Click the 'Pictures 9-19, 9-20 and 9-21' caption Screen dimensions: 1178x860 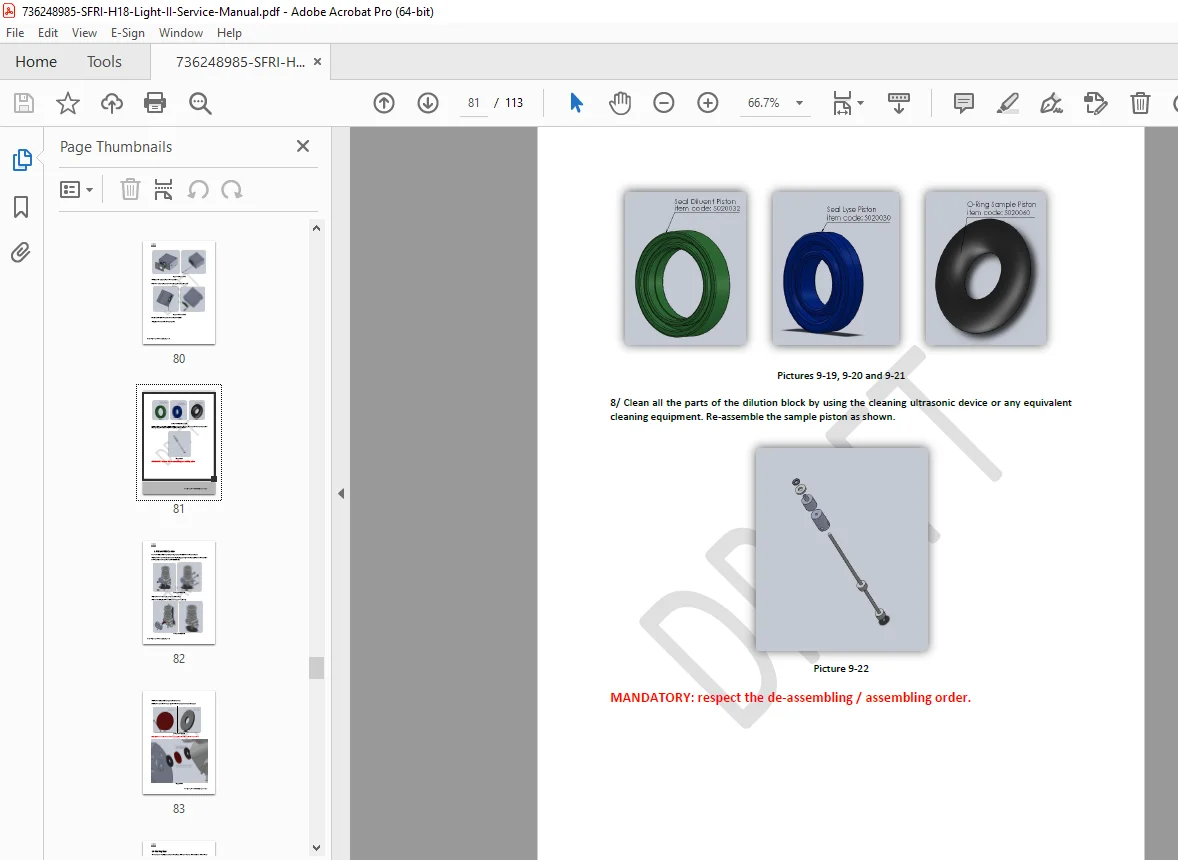(841, 376)
